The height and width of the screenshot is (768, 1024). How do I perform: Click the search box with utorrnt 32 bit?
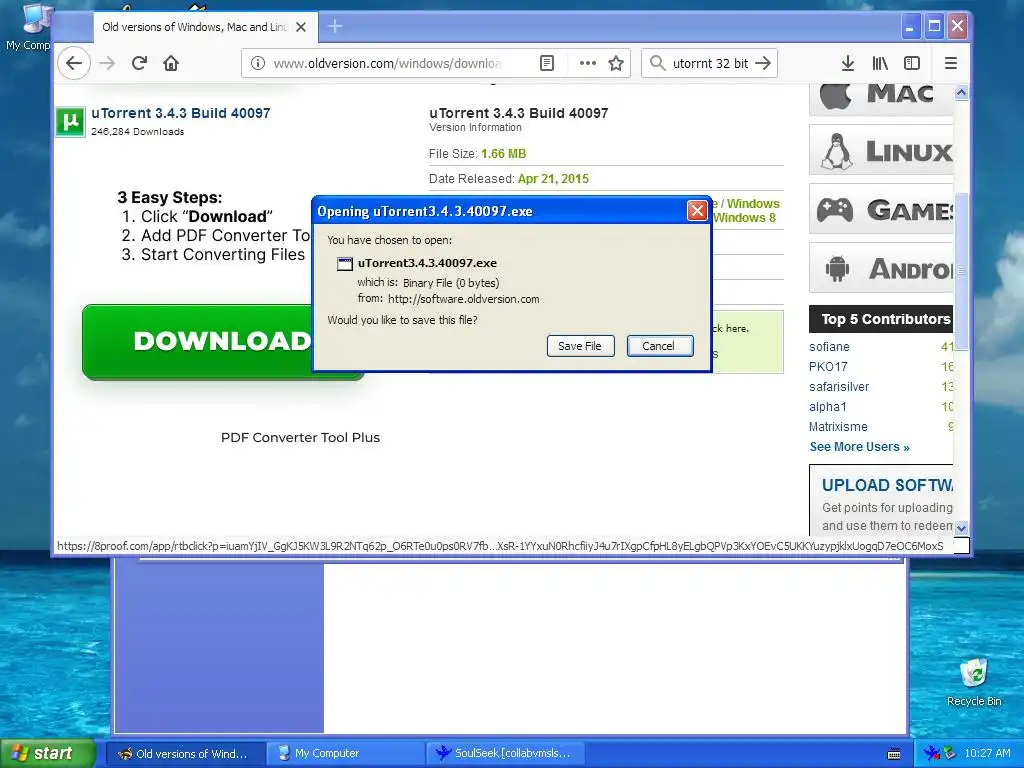tap(710, 63)
